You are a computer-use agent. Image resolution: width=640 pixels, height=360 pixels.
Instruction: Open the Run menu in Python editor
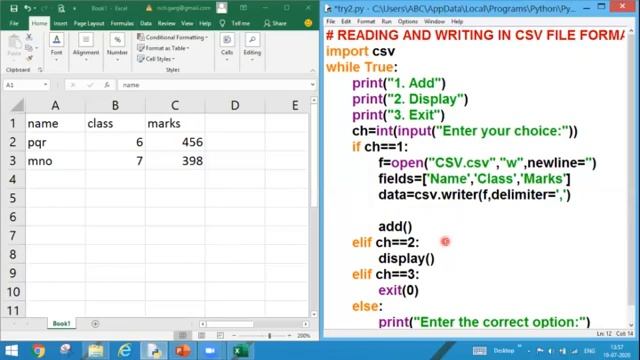386,21
